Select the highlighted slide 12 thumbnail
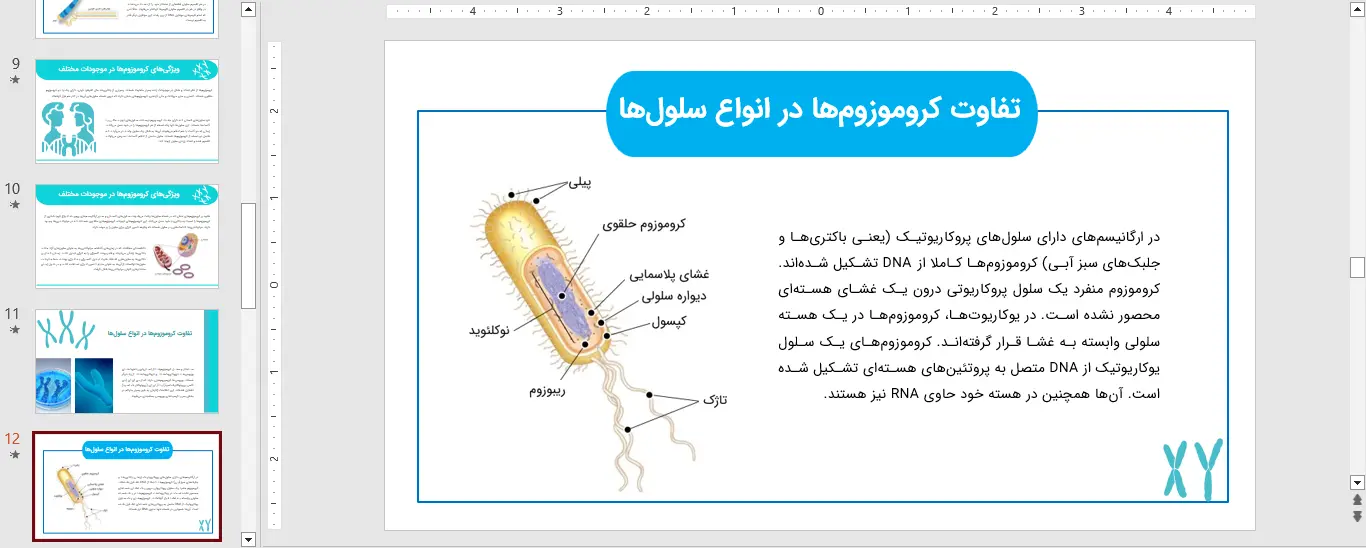This screenshot has height=548, width=1366. click(x=127, y=486)
